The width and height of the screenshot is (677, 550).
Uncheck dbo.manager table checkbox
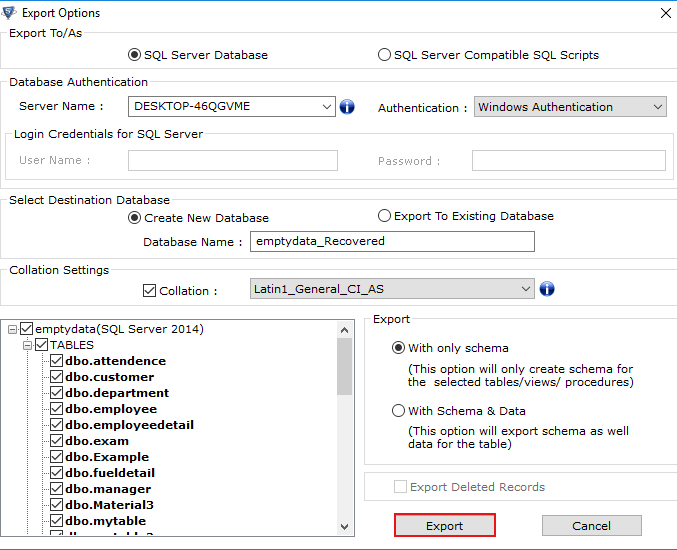tap(57, 488)
